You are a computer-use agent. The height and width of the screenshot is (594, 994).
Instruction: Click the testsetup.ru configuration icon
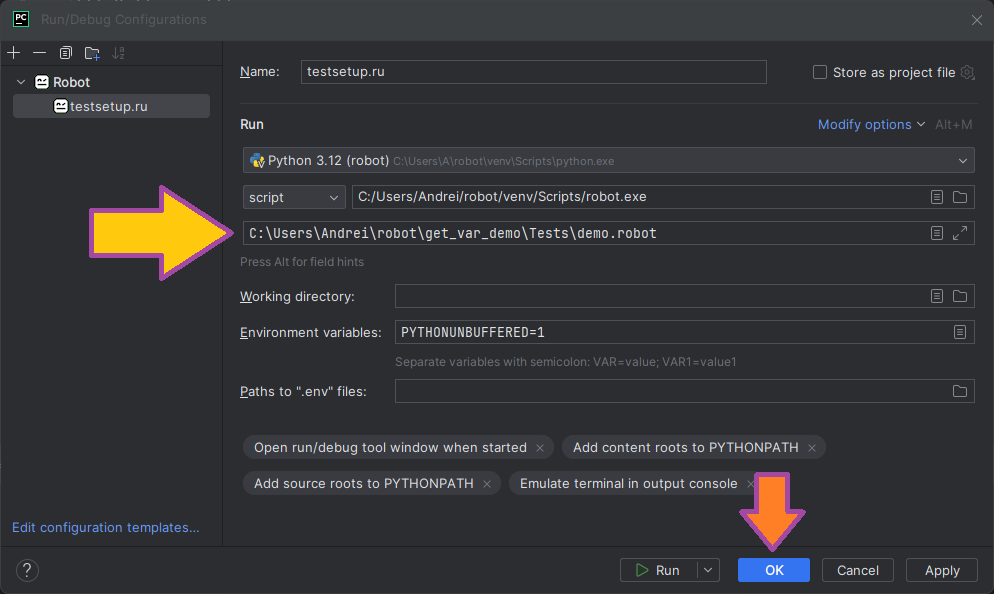tap(61, 106)
